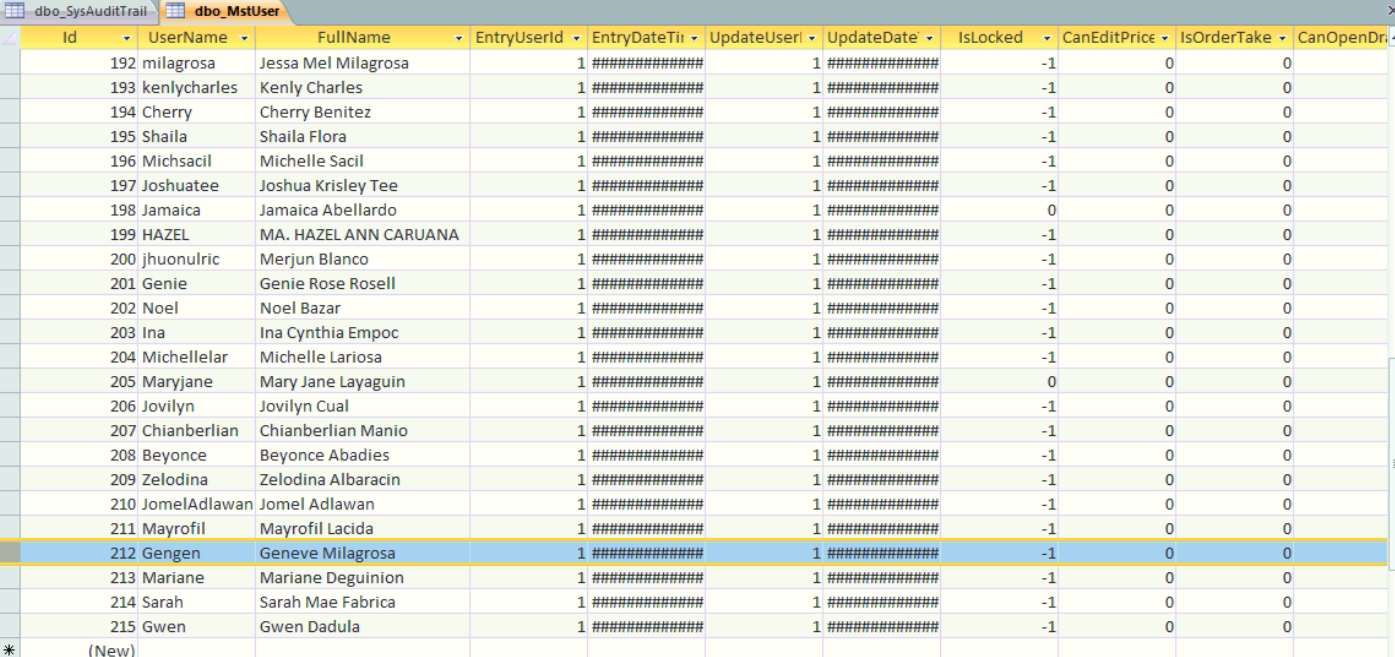Open the Id column filter dropdown
This screenshot has height=657, width=1395.
click(127, 38)
